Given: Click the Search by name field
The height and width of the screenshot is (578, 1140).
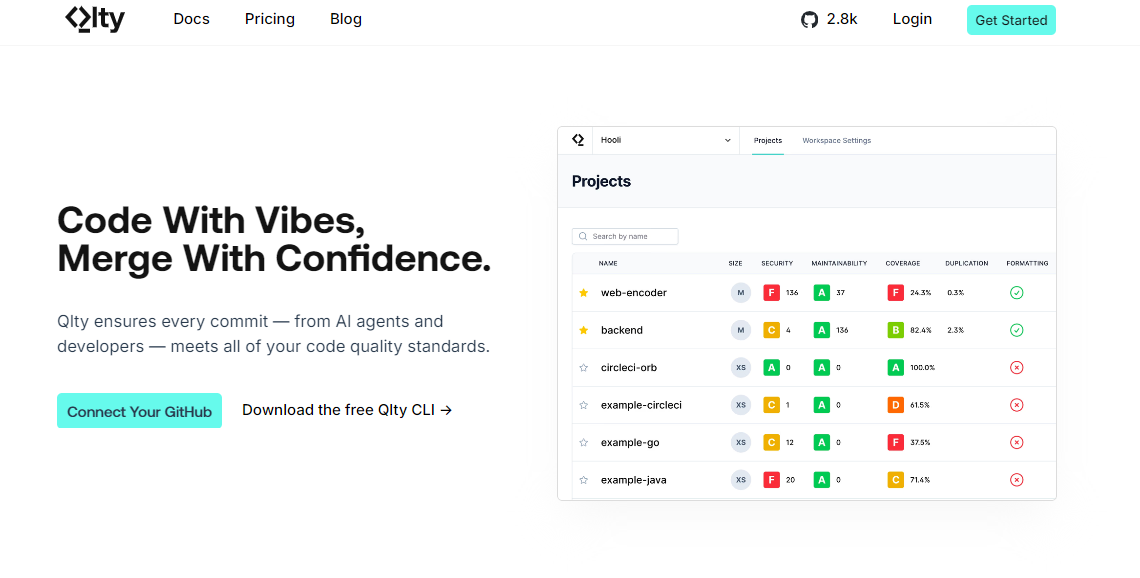Looking at the screenshot, I should click(625, 237).
